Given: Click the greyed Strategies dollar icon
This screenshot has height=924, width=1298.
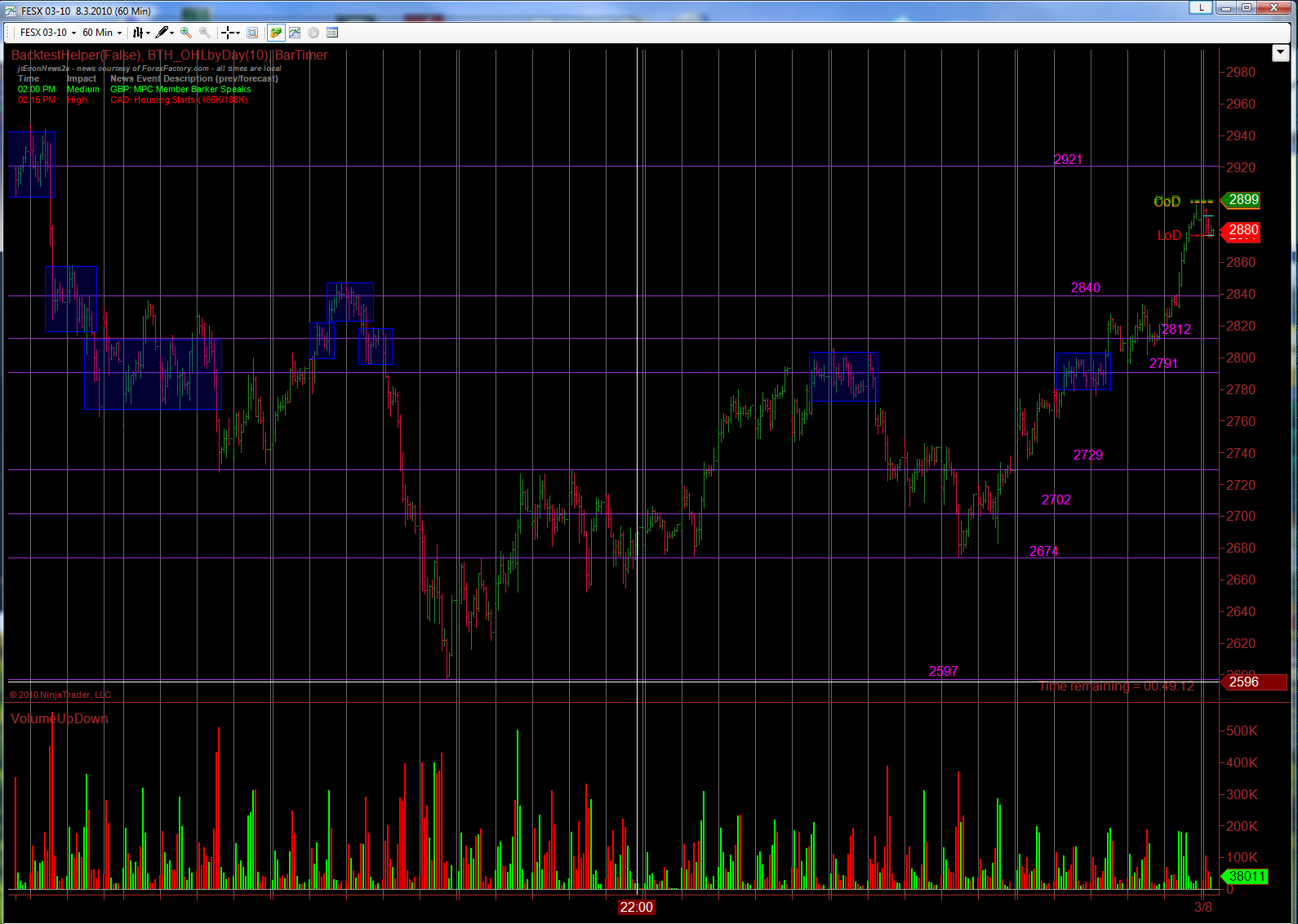Looking at the screenshot, I should click(313, 33).
